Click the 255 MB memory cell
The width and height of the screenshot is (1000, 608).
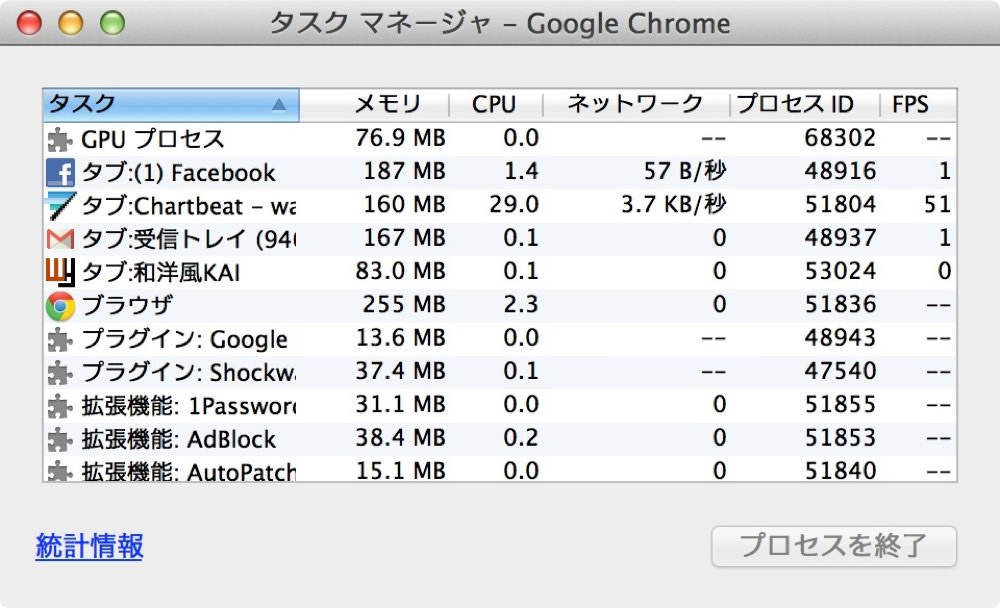[404, 304]
